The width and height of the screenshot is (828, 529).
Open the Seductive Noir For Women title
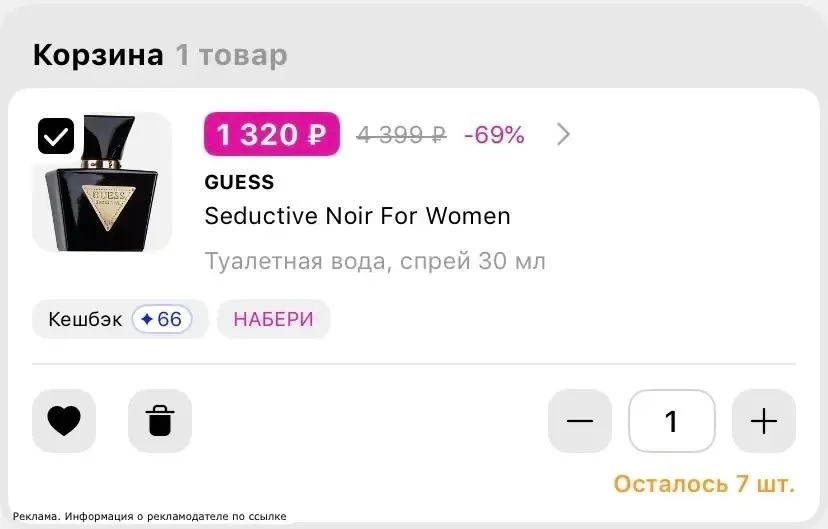[x=357, y=216]
